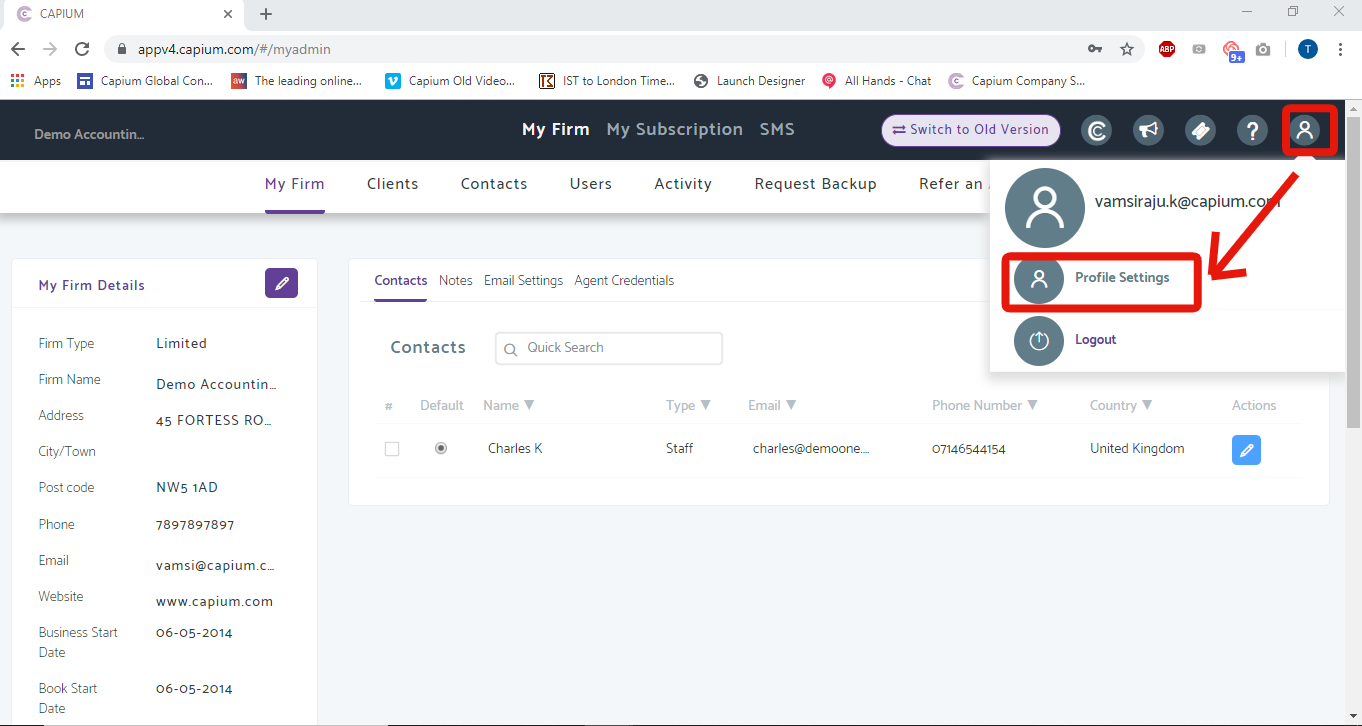The image size is (1362, 726).
Task: Click into the Quick Search field
Action: click(x=609, y=348)
